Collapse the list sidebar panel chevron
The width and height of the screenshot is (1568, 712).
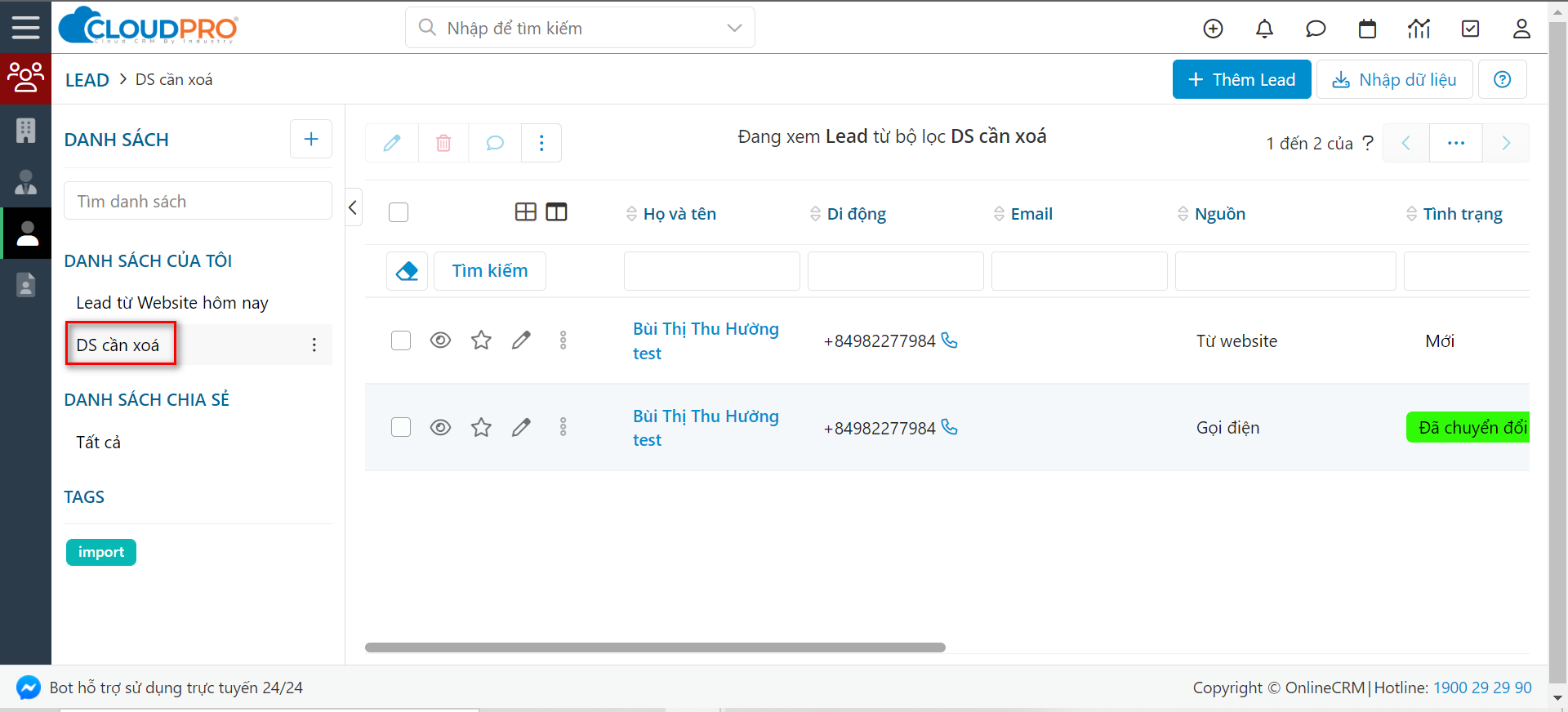click(353, 207)
